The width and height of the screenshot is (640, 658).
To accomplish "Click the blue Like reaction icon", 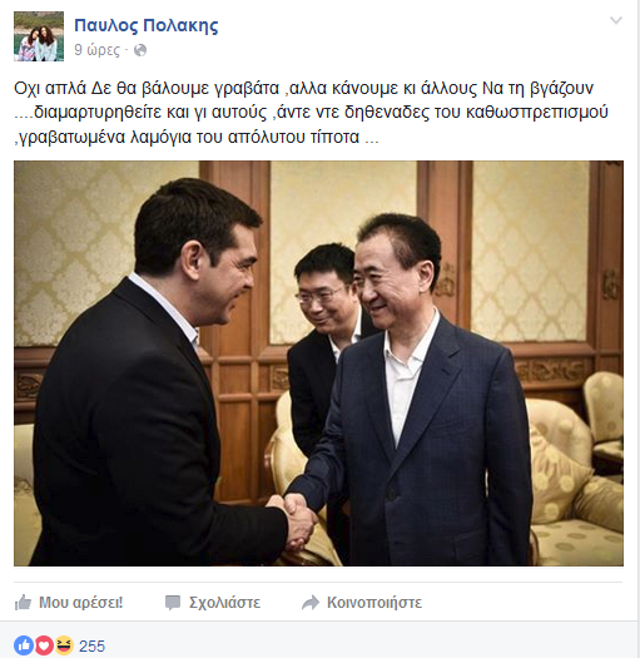I will pyautogui.click(x=24, y=646).
